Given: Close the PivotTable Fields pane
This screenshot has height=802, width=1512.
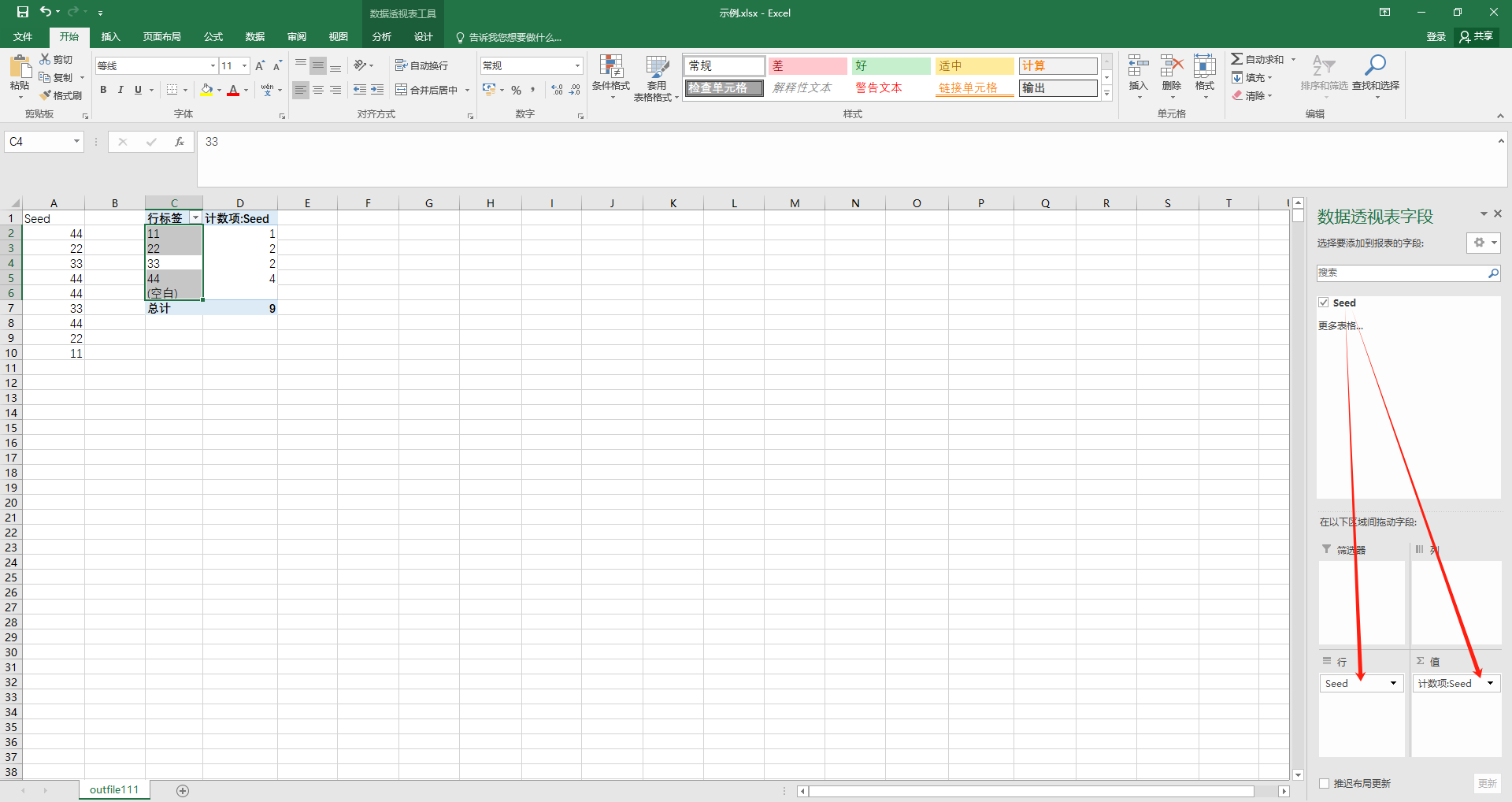Looking at the screenshot, I should point(1498,213).
